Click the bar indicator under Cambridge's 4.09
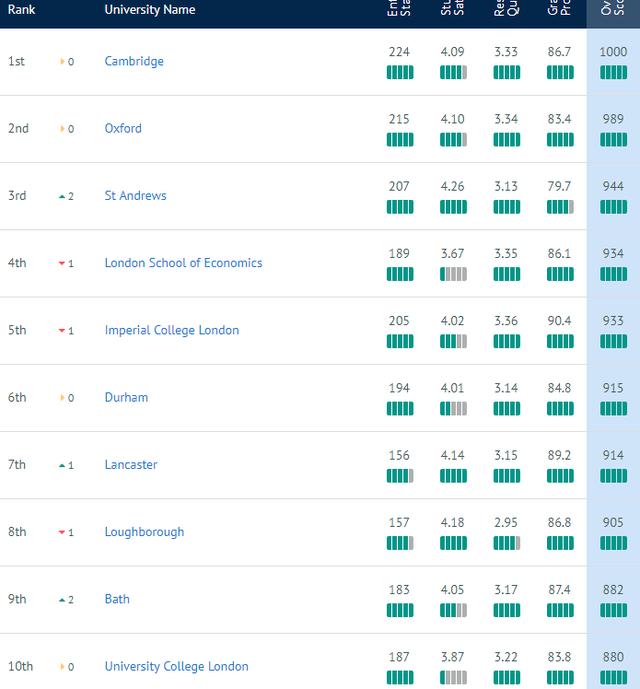Image resolution: width=640 pixels, height=689 pixels. point(453,73)
